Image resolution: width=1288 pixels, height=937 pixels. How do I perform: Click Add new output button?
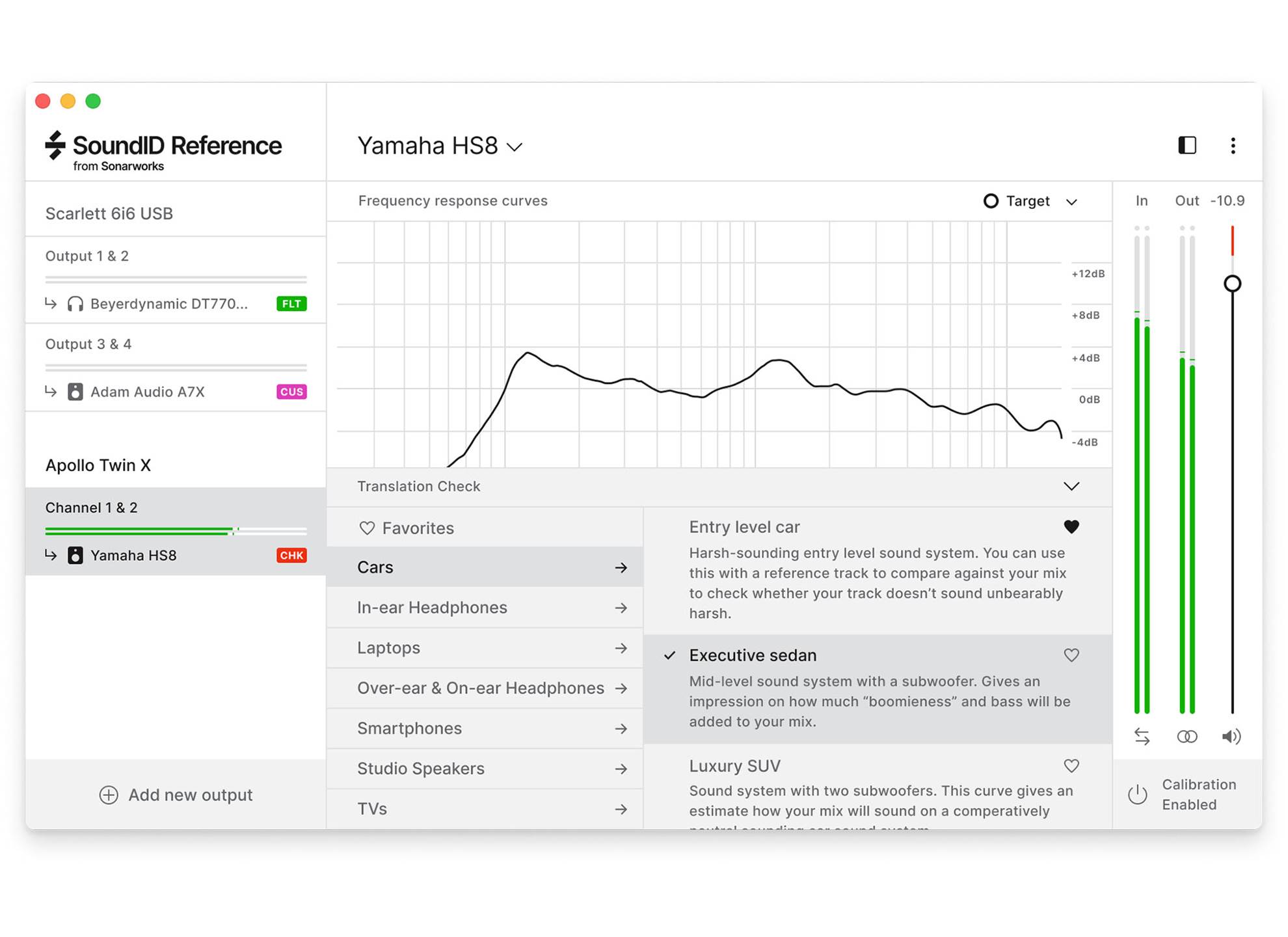tap(176, 794)
